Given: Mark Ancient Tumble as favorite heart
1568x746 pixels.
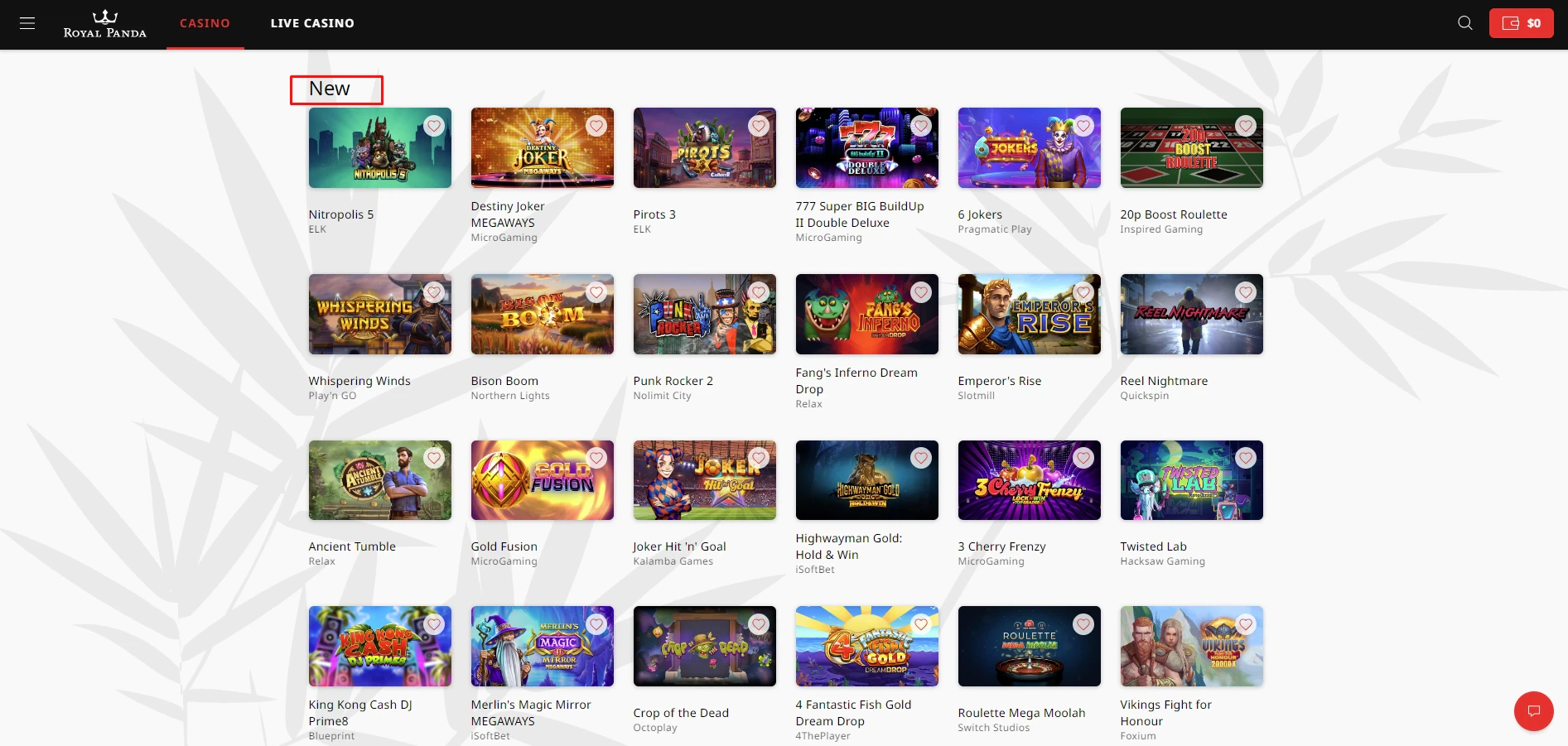Looking at the screenshot, I should 434,458.
